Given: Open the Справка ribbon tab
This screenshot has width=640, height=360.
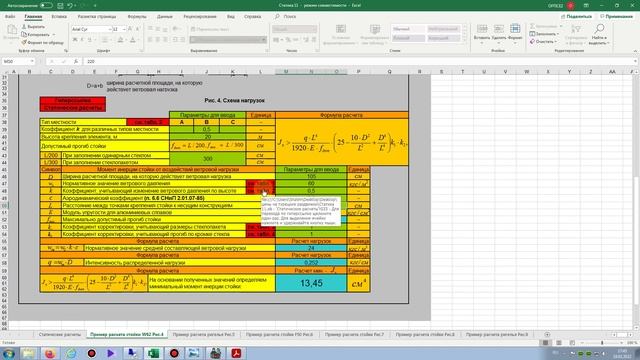Looking at the screenshot, I should [252, 17].
